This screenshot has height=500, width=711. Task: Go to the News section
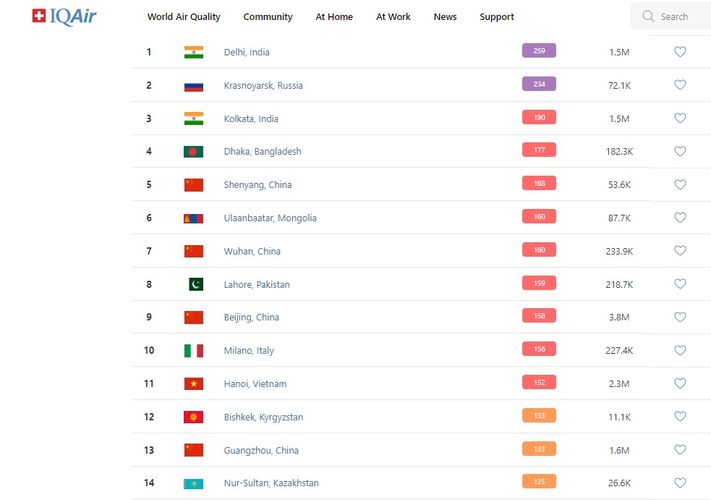tap(445, 17)
